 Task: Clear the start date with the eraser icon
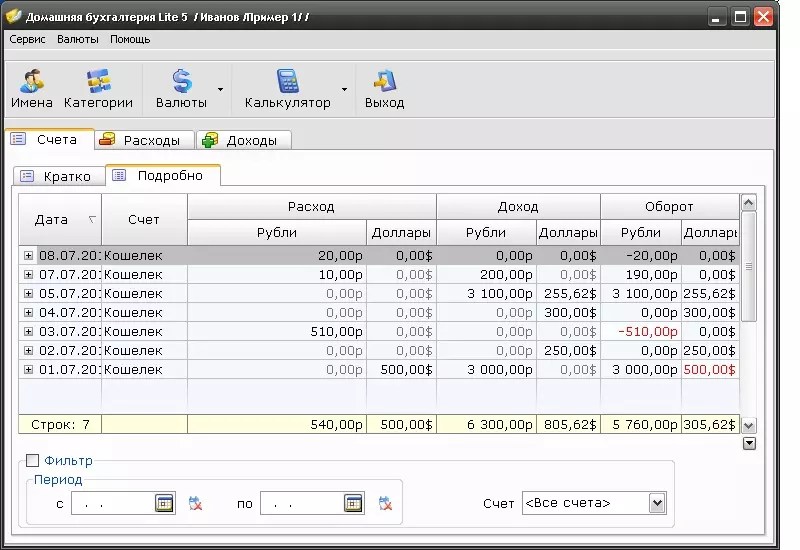pos(195,504)
